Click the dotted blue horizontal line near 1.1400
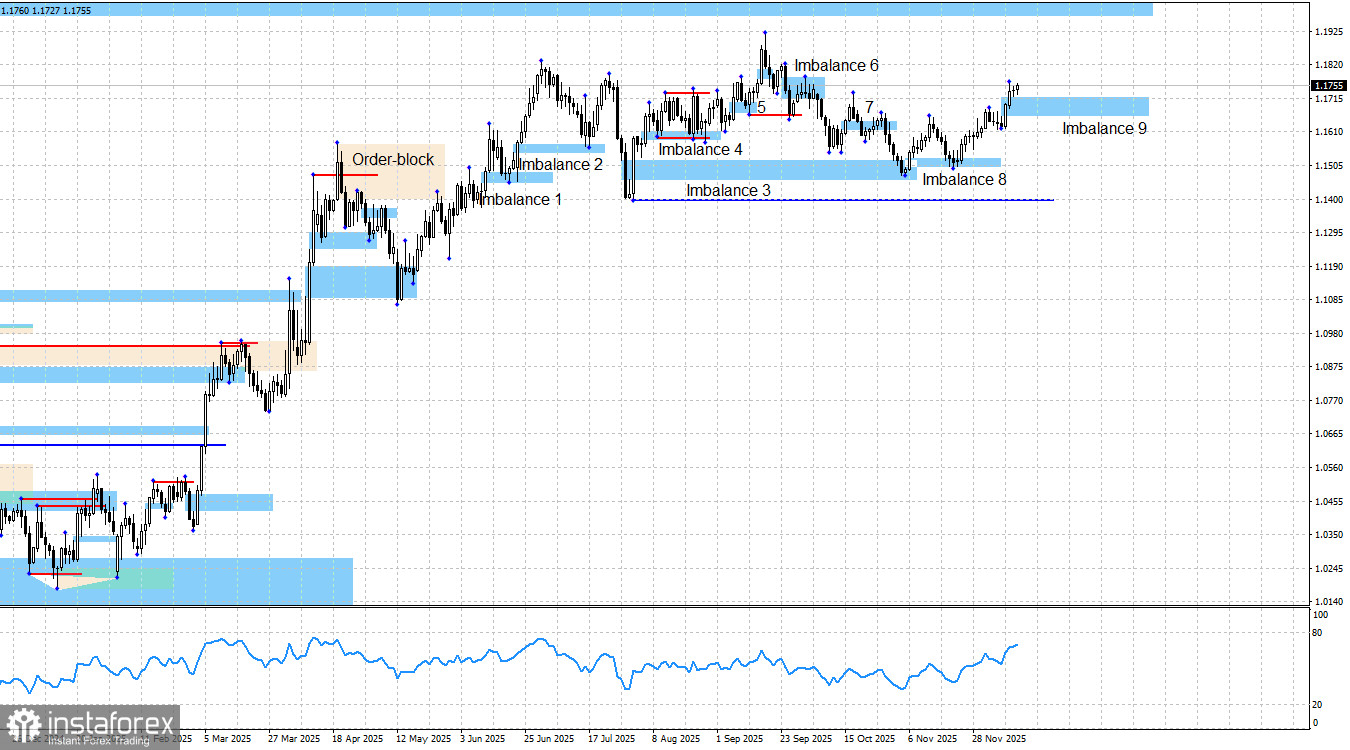 tap(843, 200)
